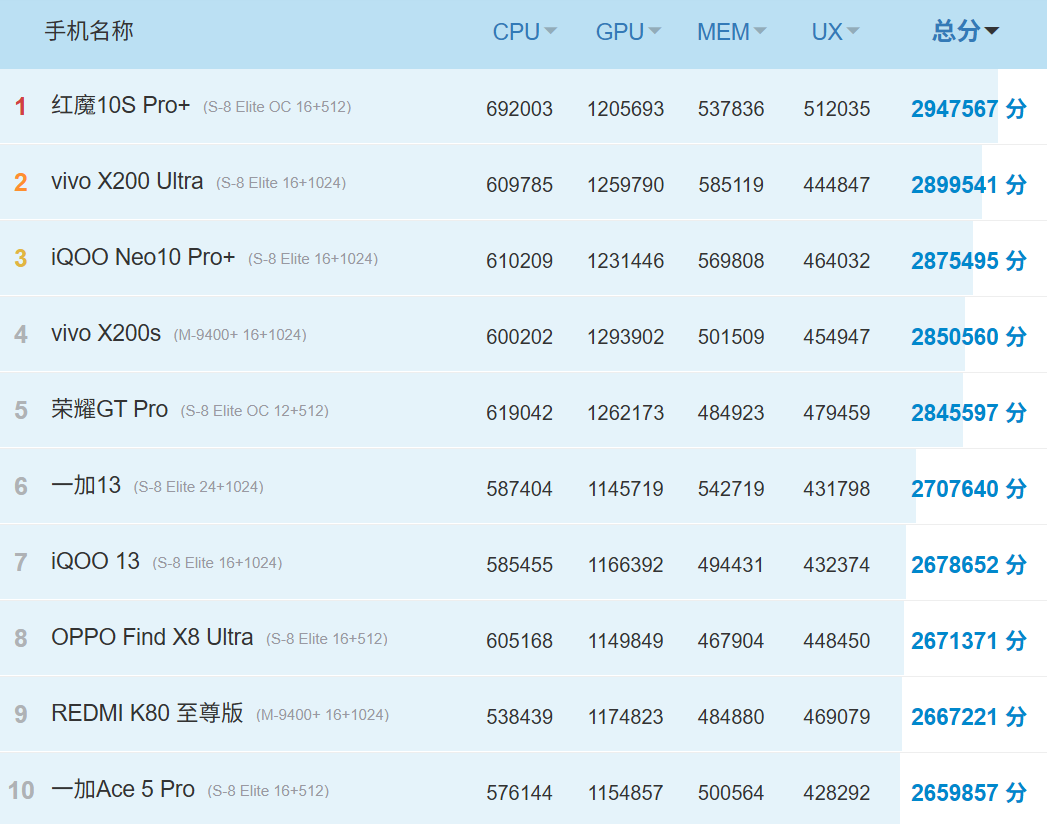The image size is (1047, 824).
Task: Select total score 2667221 分
Action: click(969, 718)
